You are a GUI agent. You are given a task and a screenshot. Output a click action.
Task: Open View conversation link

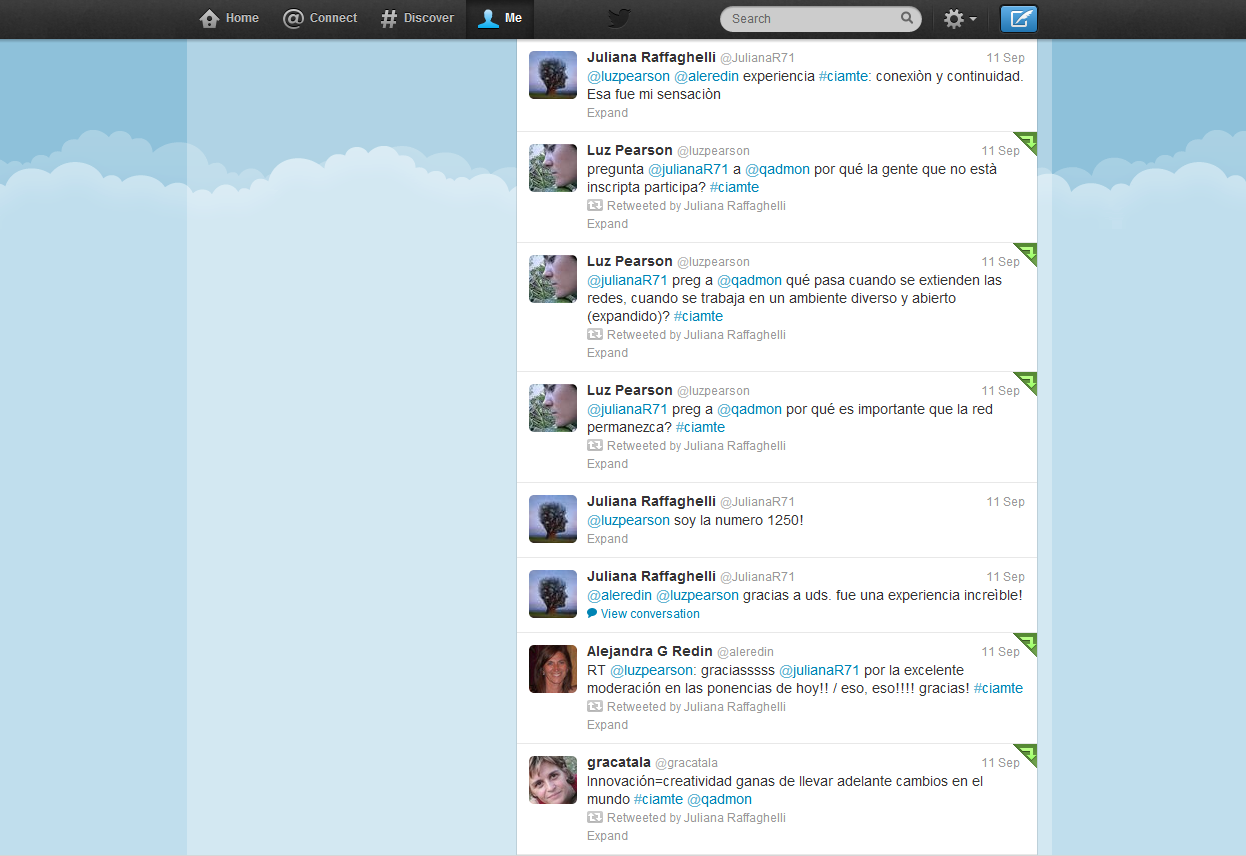point(650,614)
